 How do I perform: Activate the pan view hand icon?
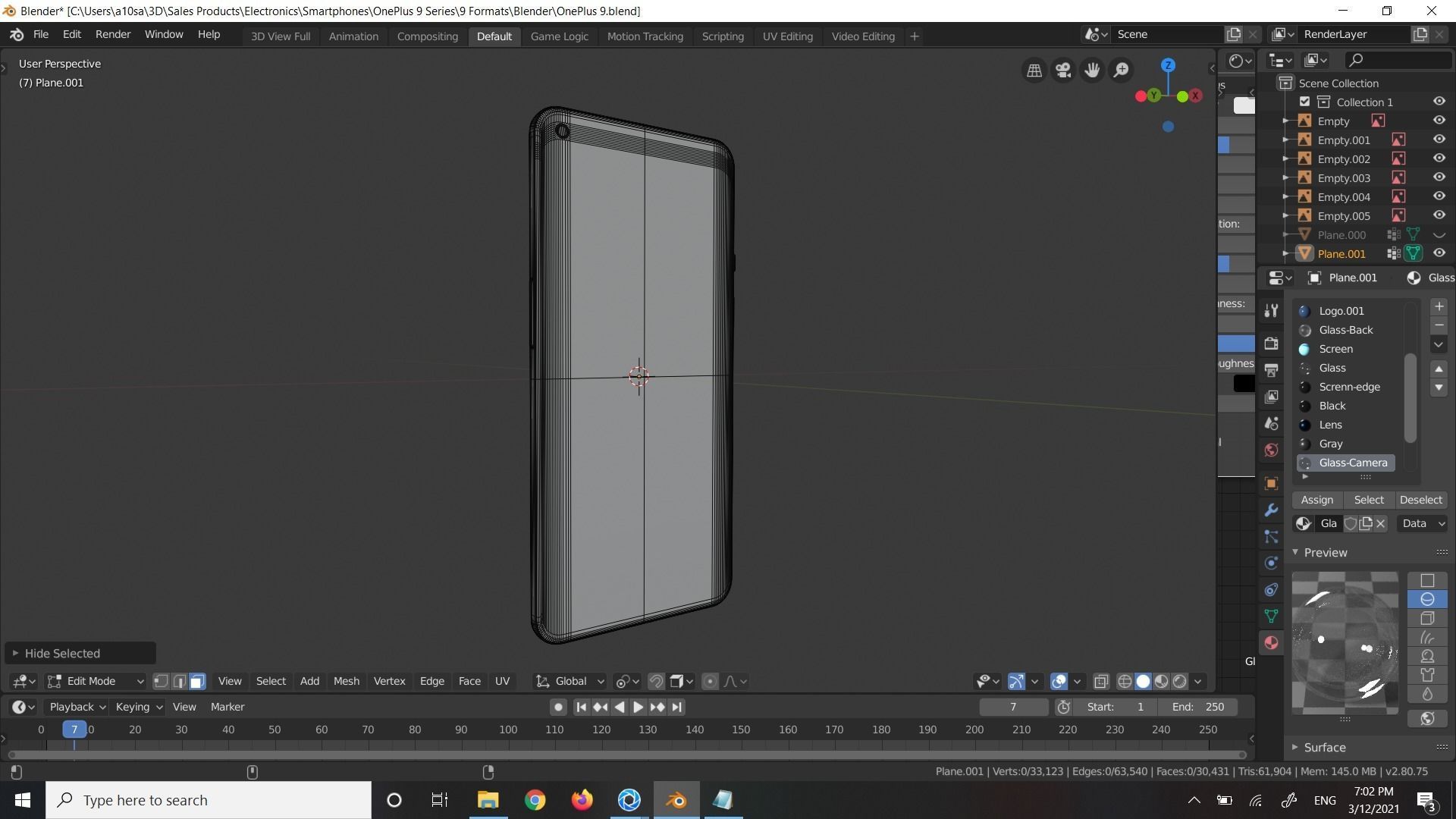[x=1092, y=71]
